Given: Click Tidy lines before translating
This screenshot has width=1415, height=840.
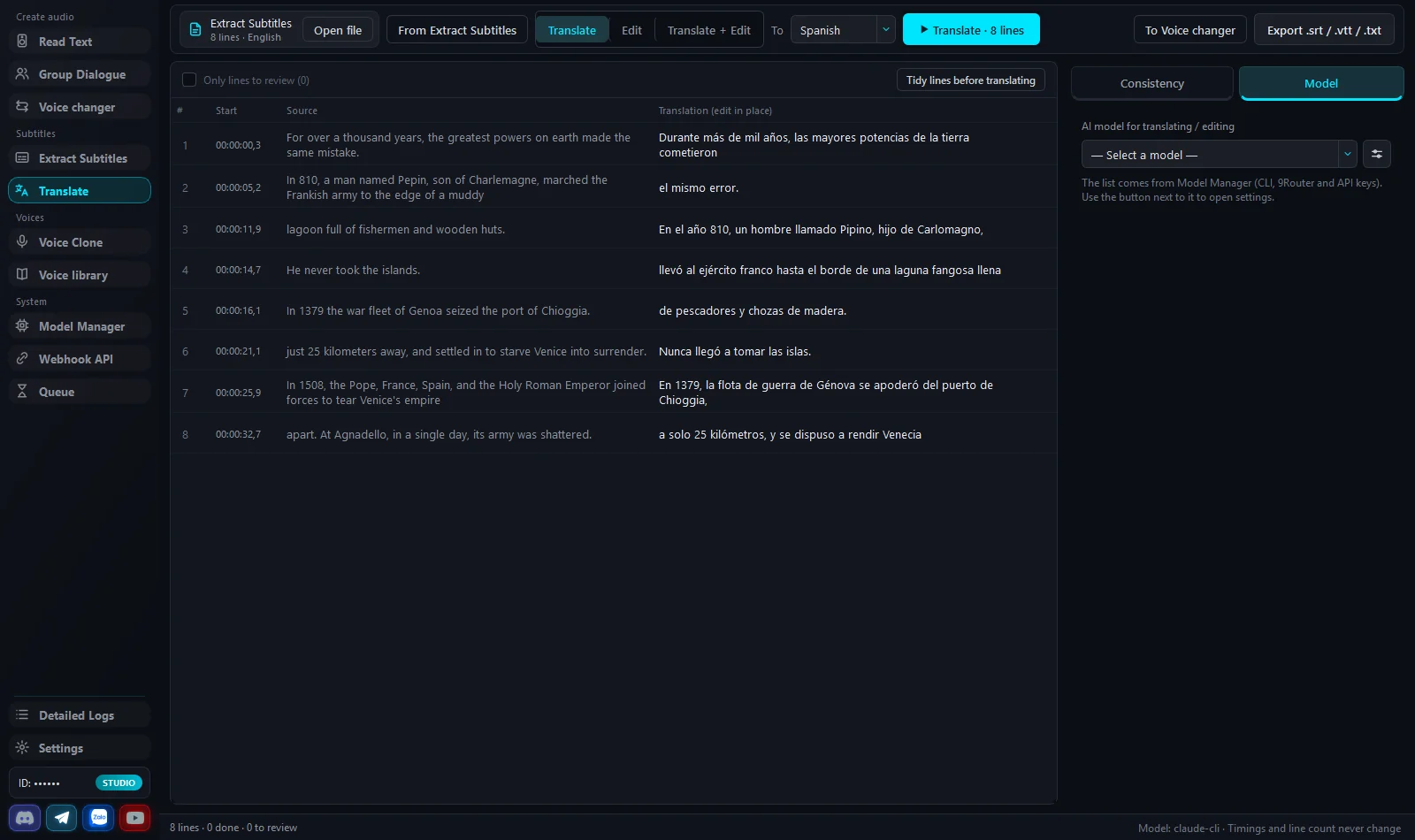Looking at the screenshot, I should 971,80.
